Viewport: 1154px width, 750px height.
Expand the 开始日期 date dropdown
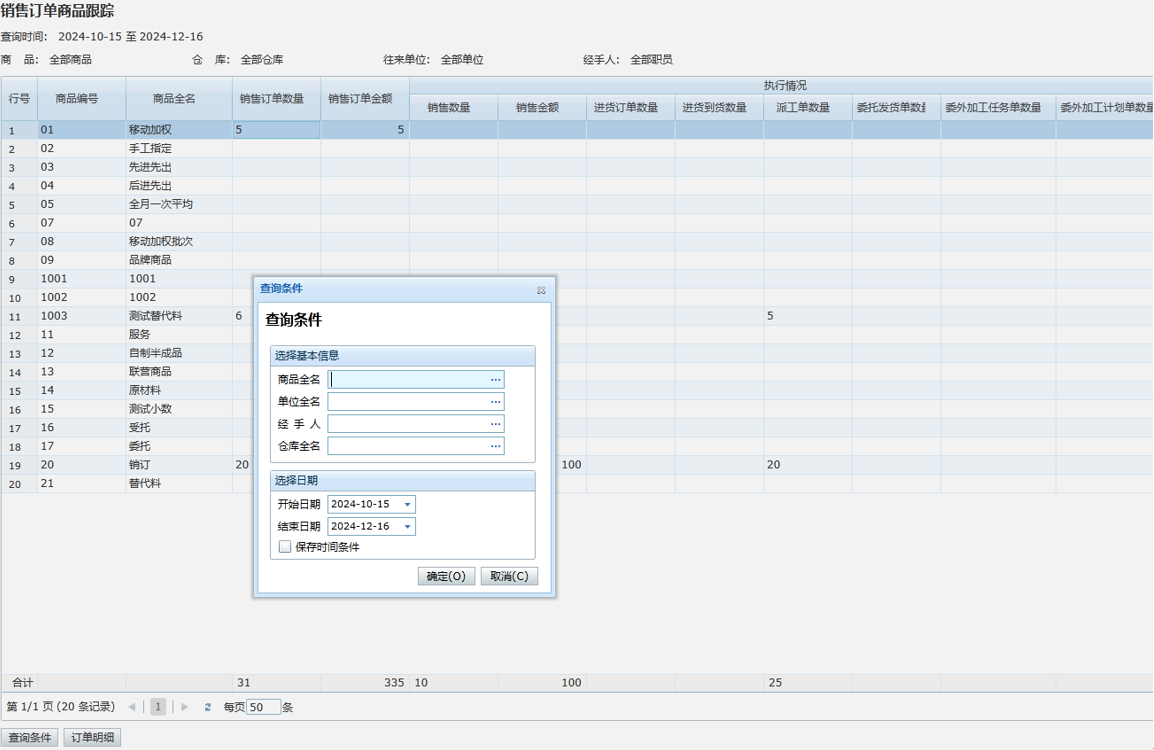click(x=407, y=505)
